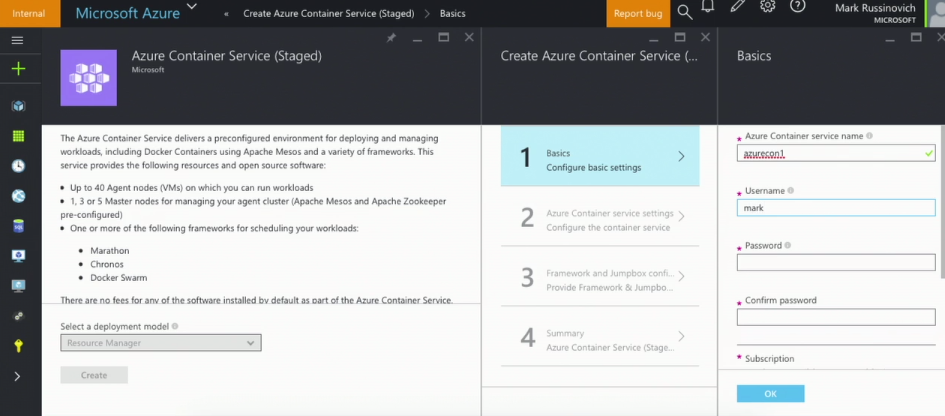This screenshot has height=416, width=945.
Task: Pin the Azure Container Service blade
Action: 391,38
